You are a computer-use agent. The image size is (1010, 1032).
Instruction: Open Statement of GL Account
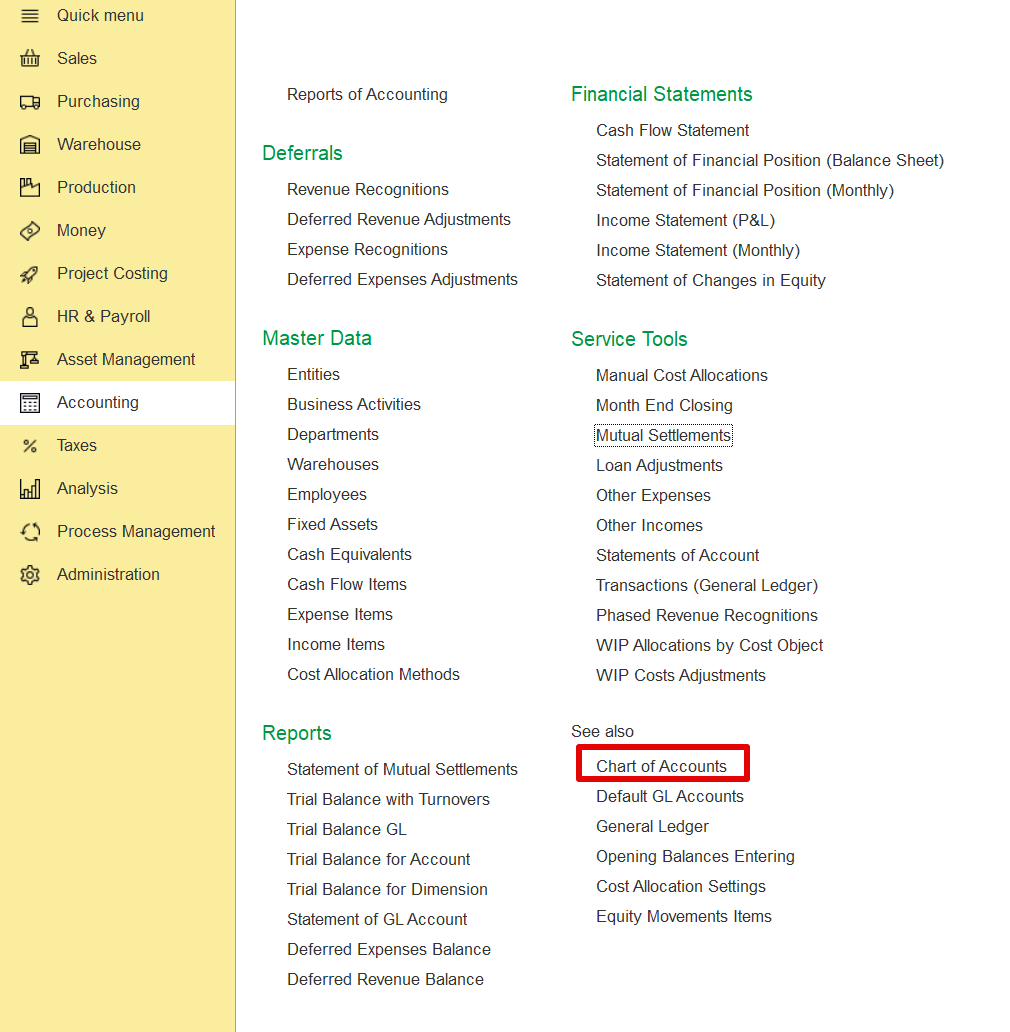(x=377, y=919)
